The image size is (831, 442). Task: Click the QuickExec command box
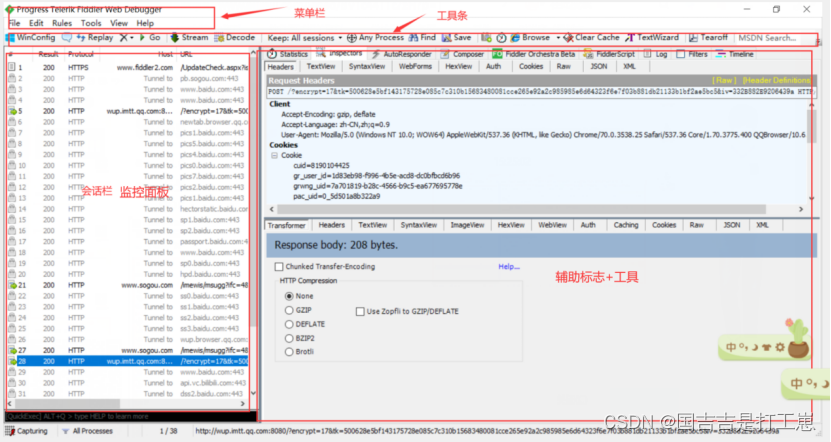[x=130, y=417]
